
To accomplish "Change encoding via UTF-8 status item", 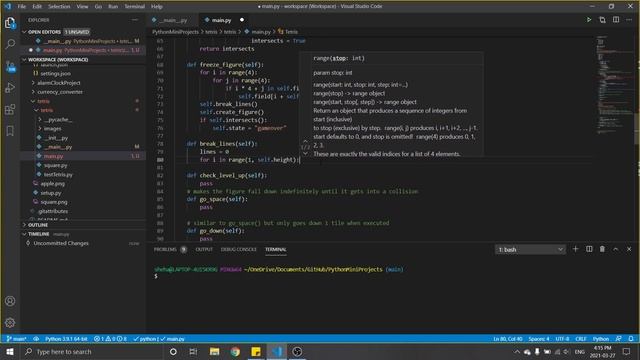I will pos(562,339).
